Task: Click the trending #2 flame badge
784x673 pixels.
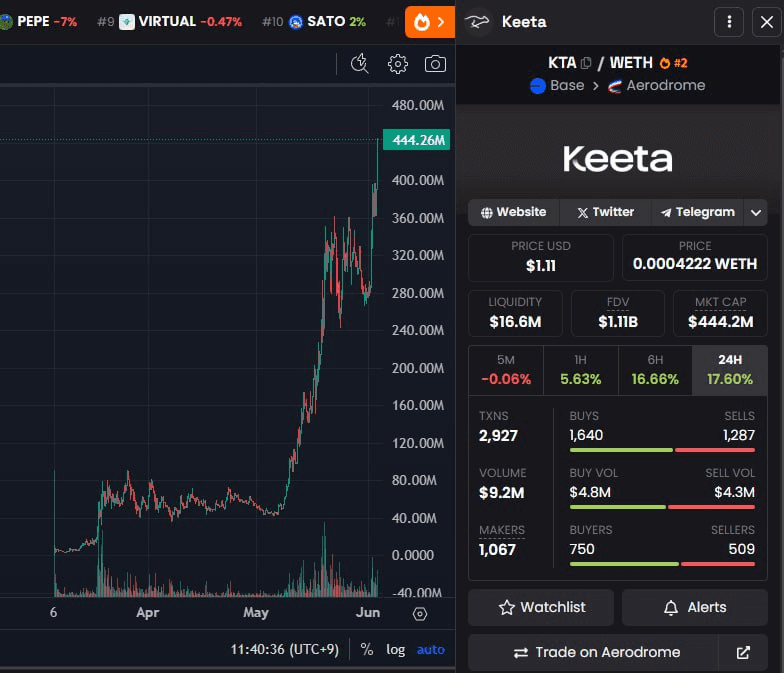Action: (673, 63)
